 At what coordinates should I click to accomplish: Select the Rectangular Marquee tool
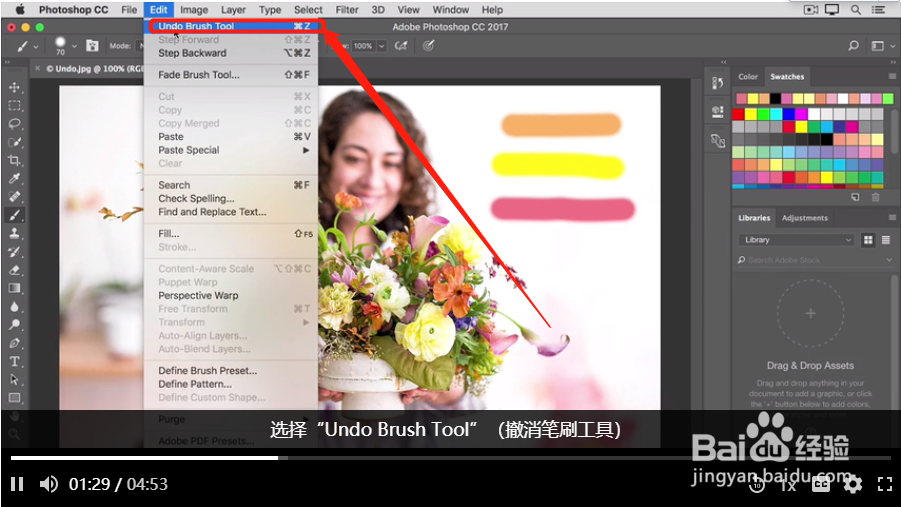coord(14,106)
